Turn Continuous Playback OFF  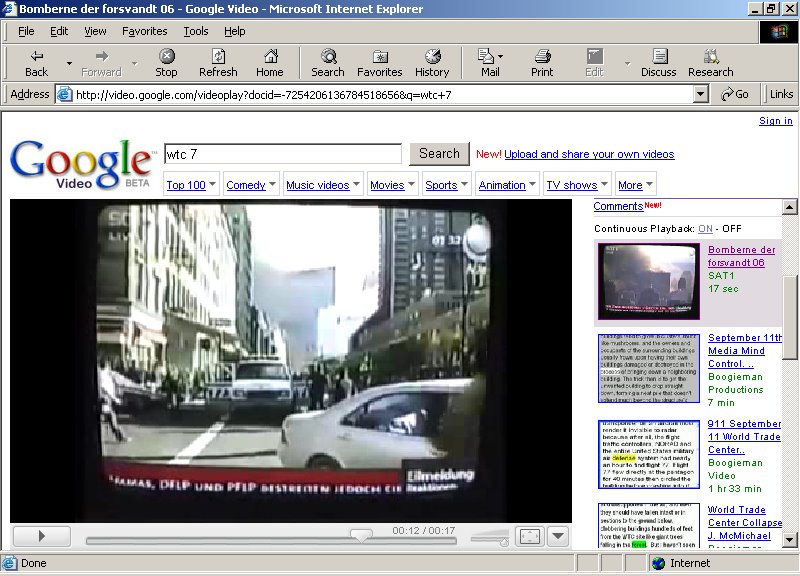[732, 229]
